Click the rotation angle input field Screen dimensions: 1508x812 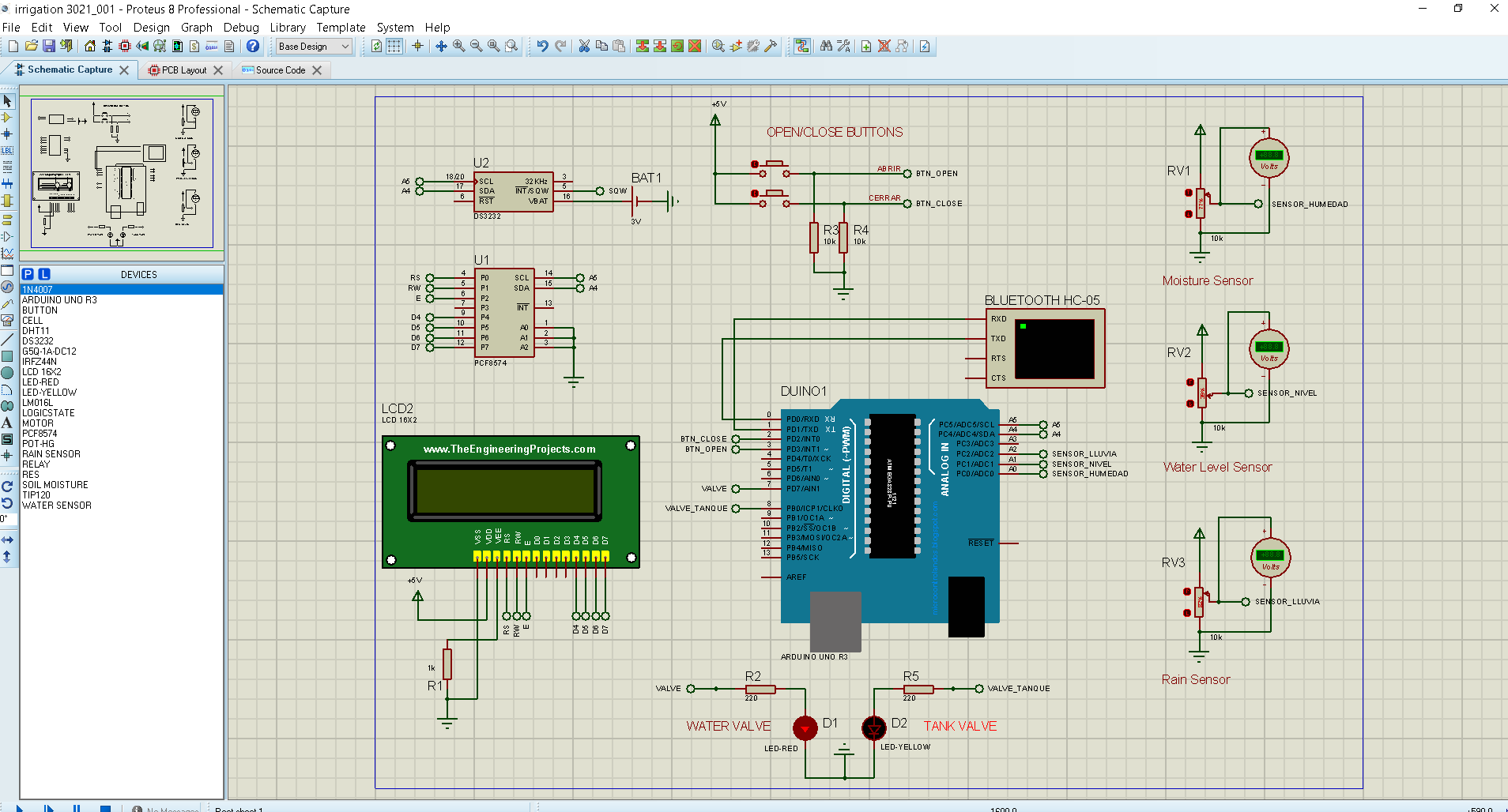[7, 519]
